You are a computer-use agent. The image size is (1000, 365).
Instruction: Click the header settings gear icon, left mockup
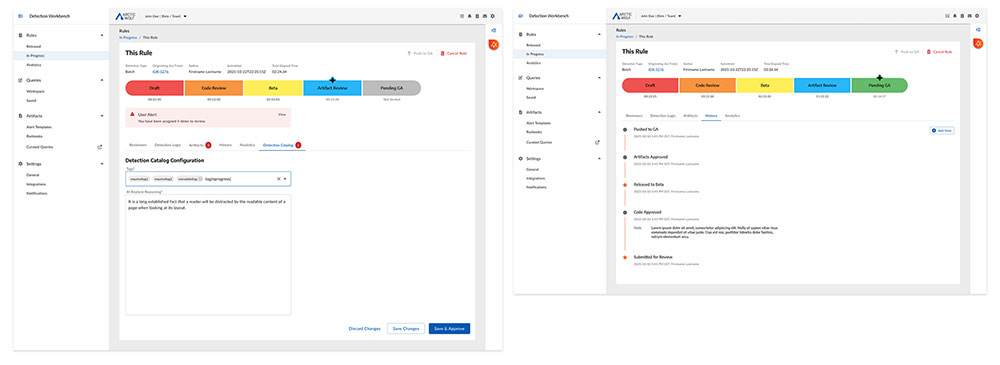click(492, 15)
